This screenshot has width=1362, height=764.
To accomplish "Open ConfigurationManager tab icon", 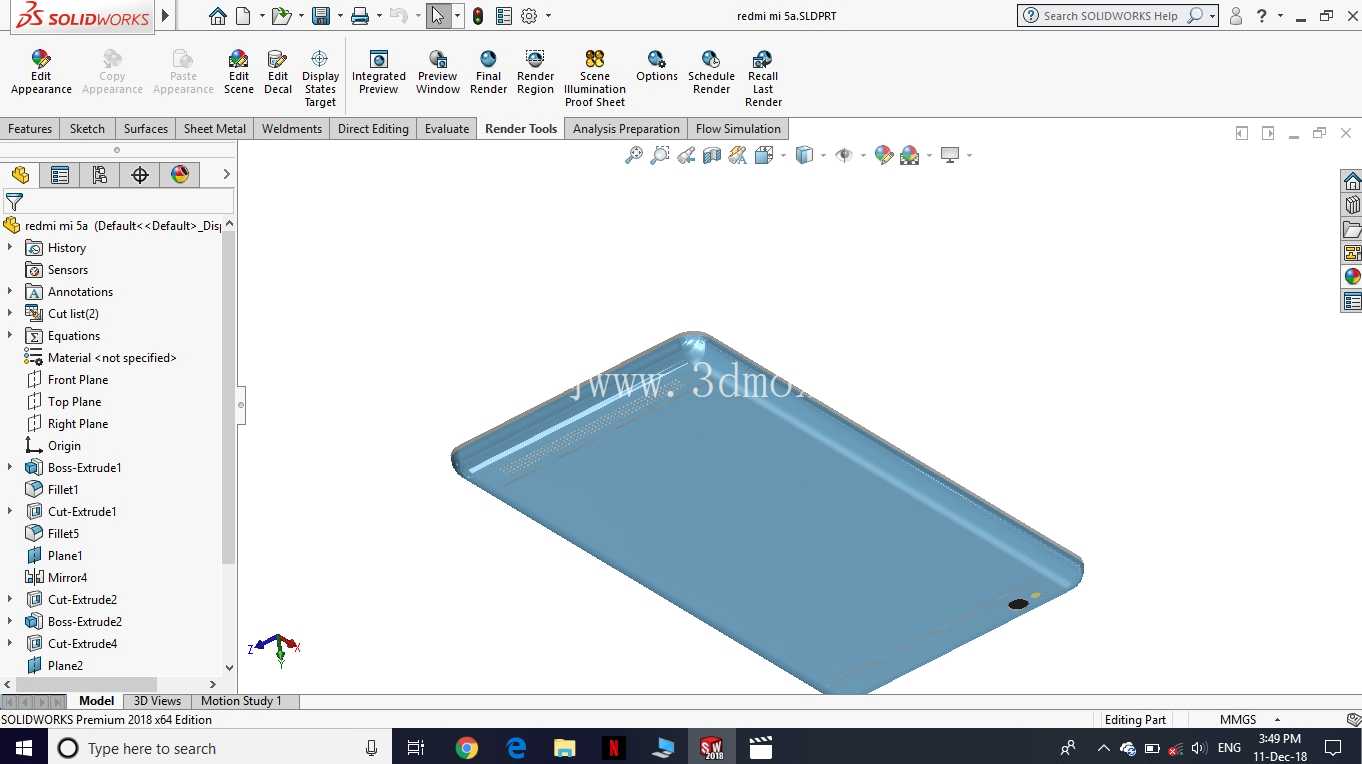I will 100,175.
